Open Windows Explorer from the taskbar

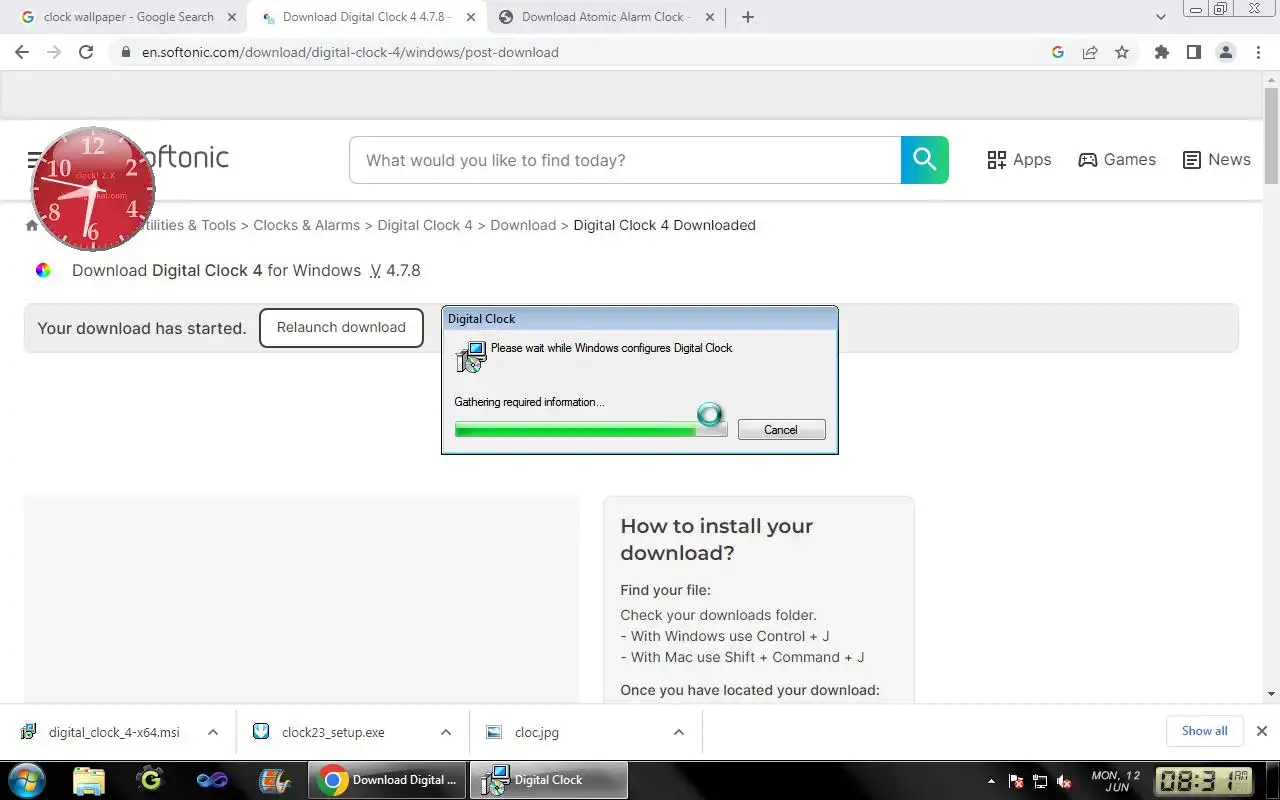click(x=89, y=780)
